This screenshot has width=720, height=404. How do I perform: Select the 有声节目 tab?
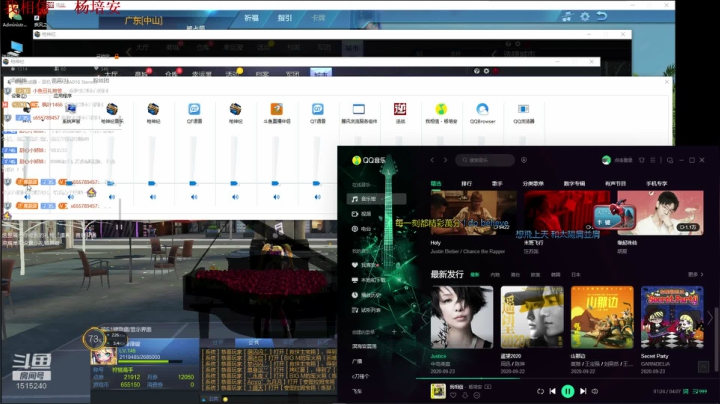(616, 183)
